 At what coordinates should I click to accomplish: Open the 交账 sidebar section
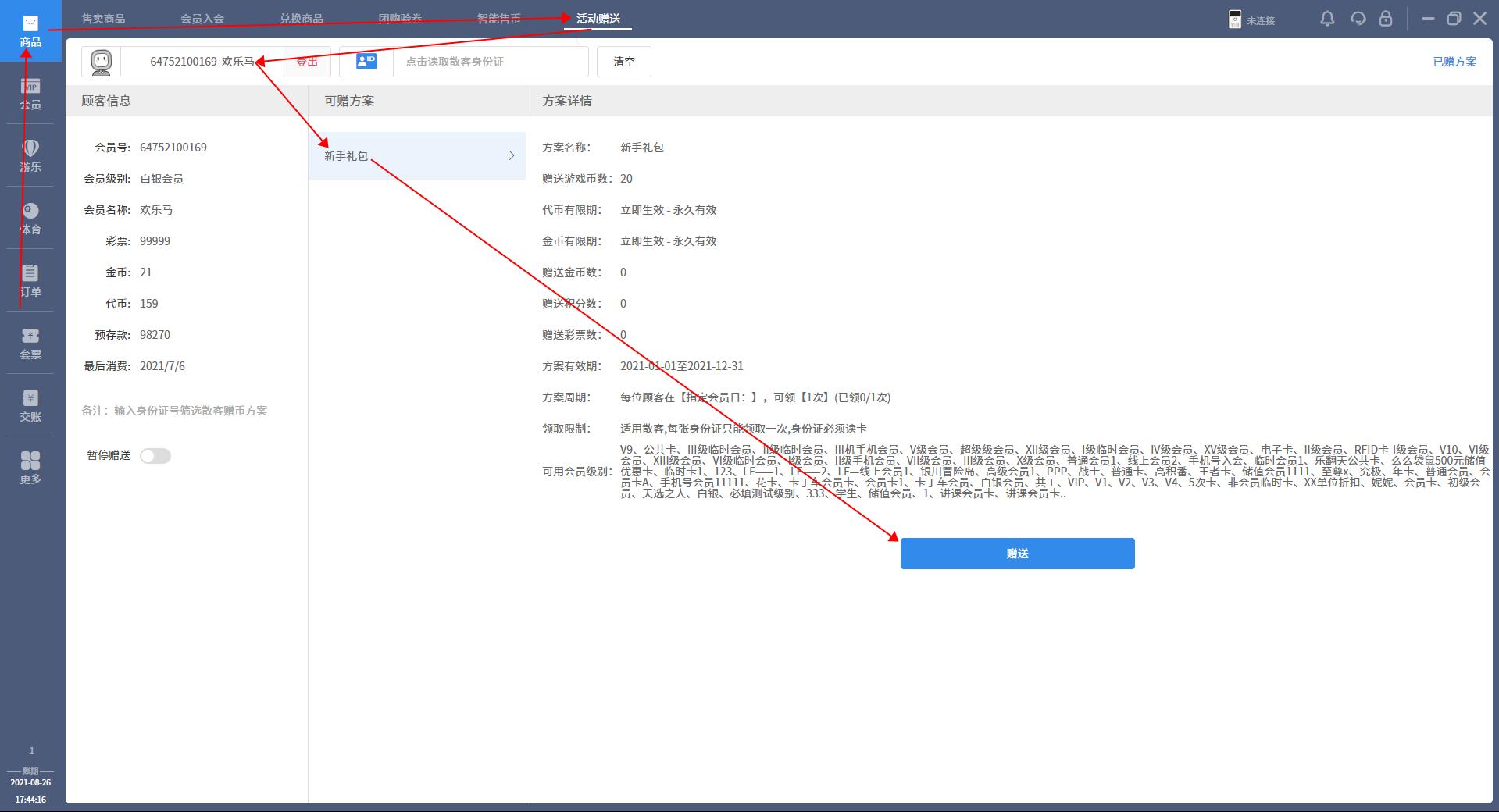point(30,406)
